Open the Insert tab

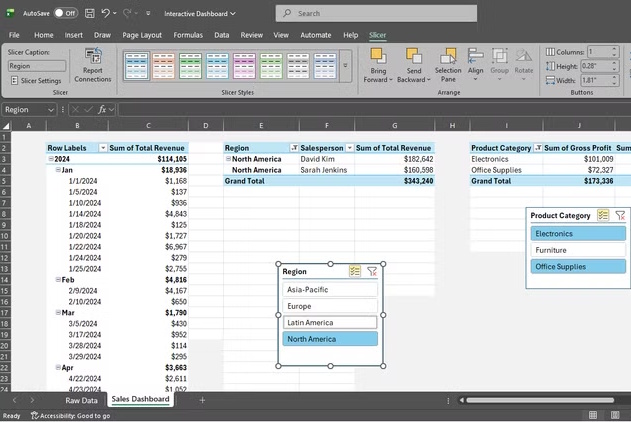point(74,35)
